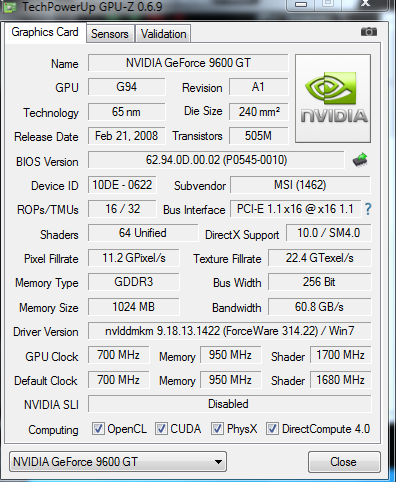This screenshot has height=482, width=396.
Task: Click the "Texture Fillrate" label
Action: point(227,259)
